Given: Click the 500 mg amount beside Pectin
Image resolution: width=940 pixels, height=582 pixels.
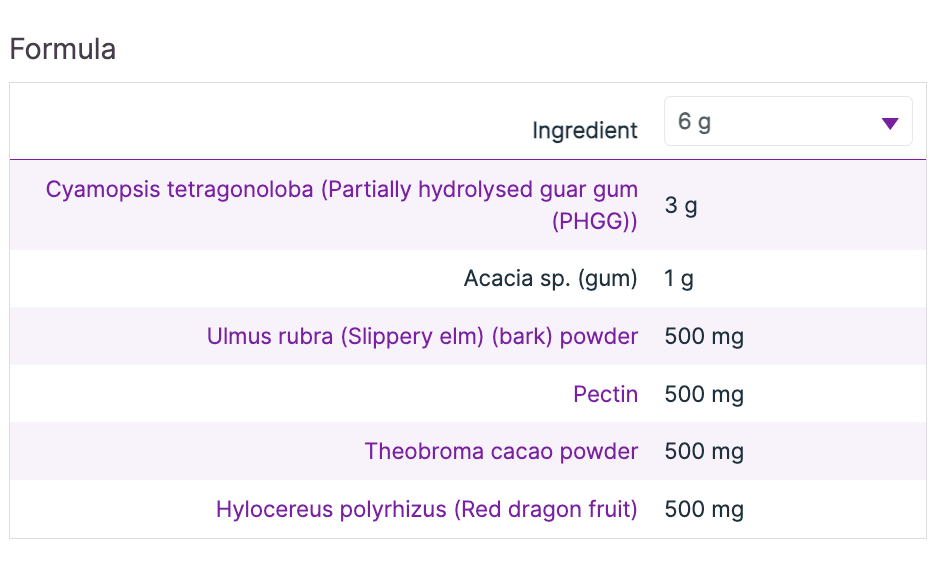Looking at the screenshot, I should [x=704, y=394].
